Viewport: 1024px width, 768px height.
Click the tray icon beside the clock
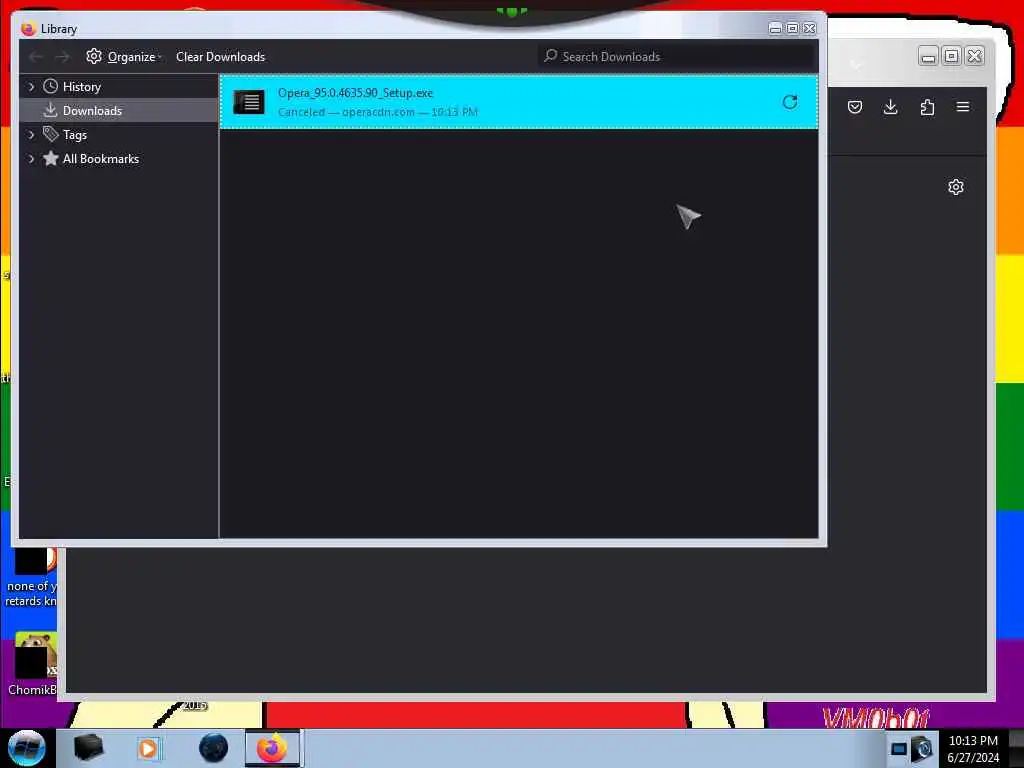922,749
